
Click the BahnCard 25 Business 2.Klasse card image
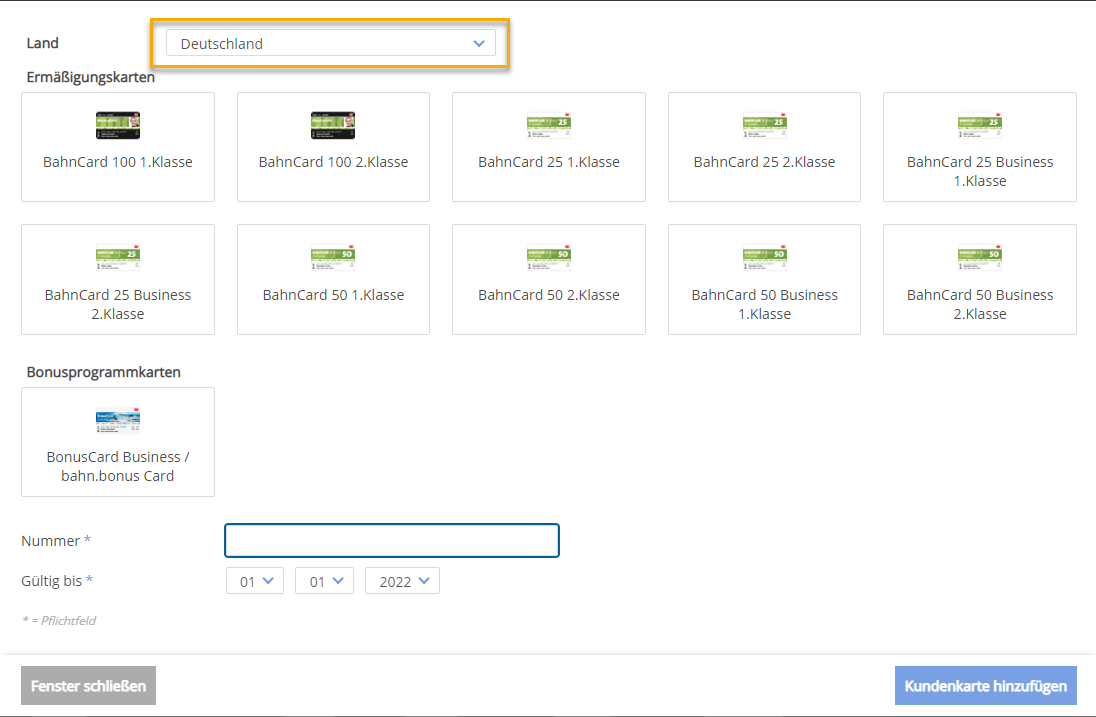coord(117,257)
